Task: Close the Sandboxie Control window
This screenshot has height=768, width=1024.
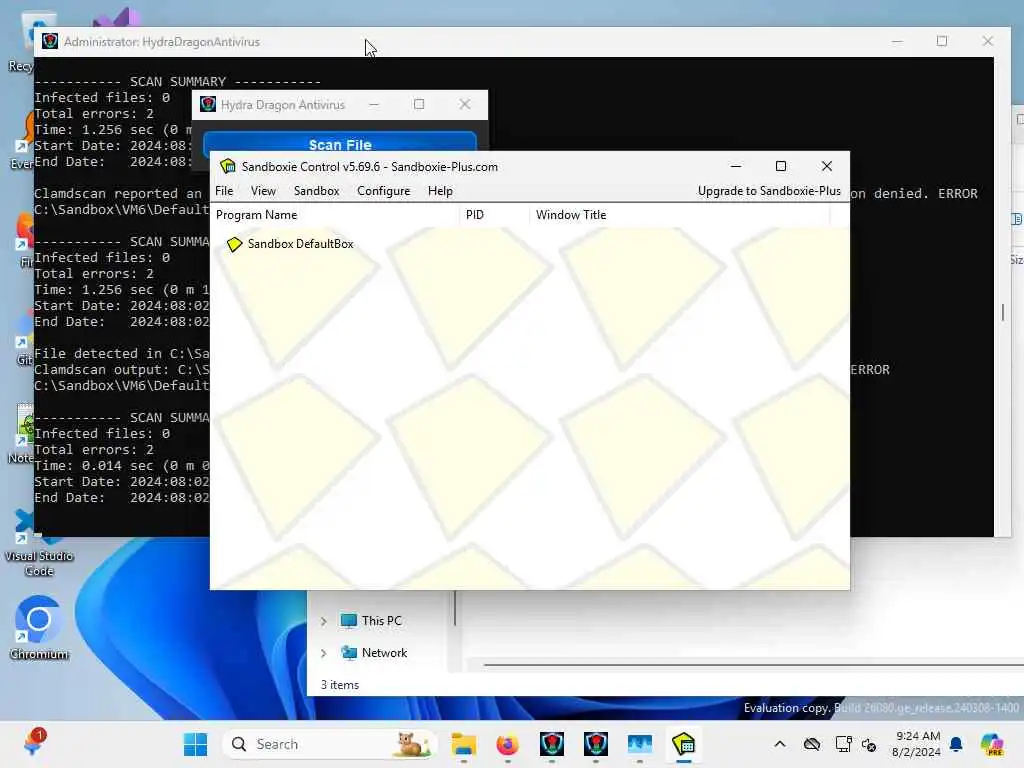Action: 827,167
